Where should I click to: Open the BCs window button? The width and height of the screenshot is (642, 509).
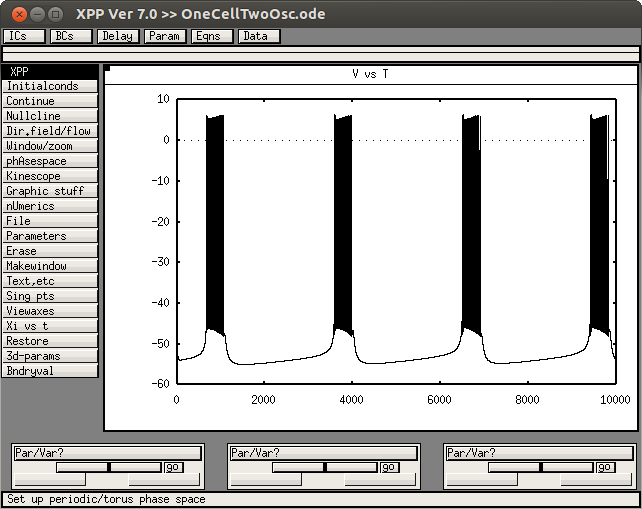[x=71, y=36]
